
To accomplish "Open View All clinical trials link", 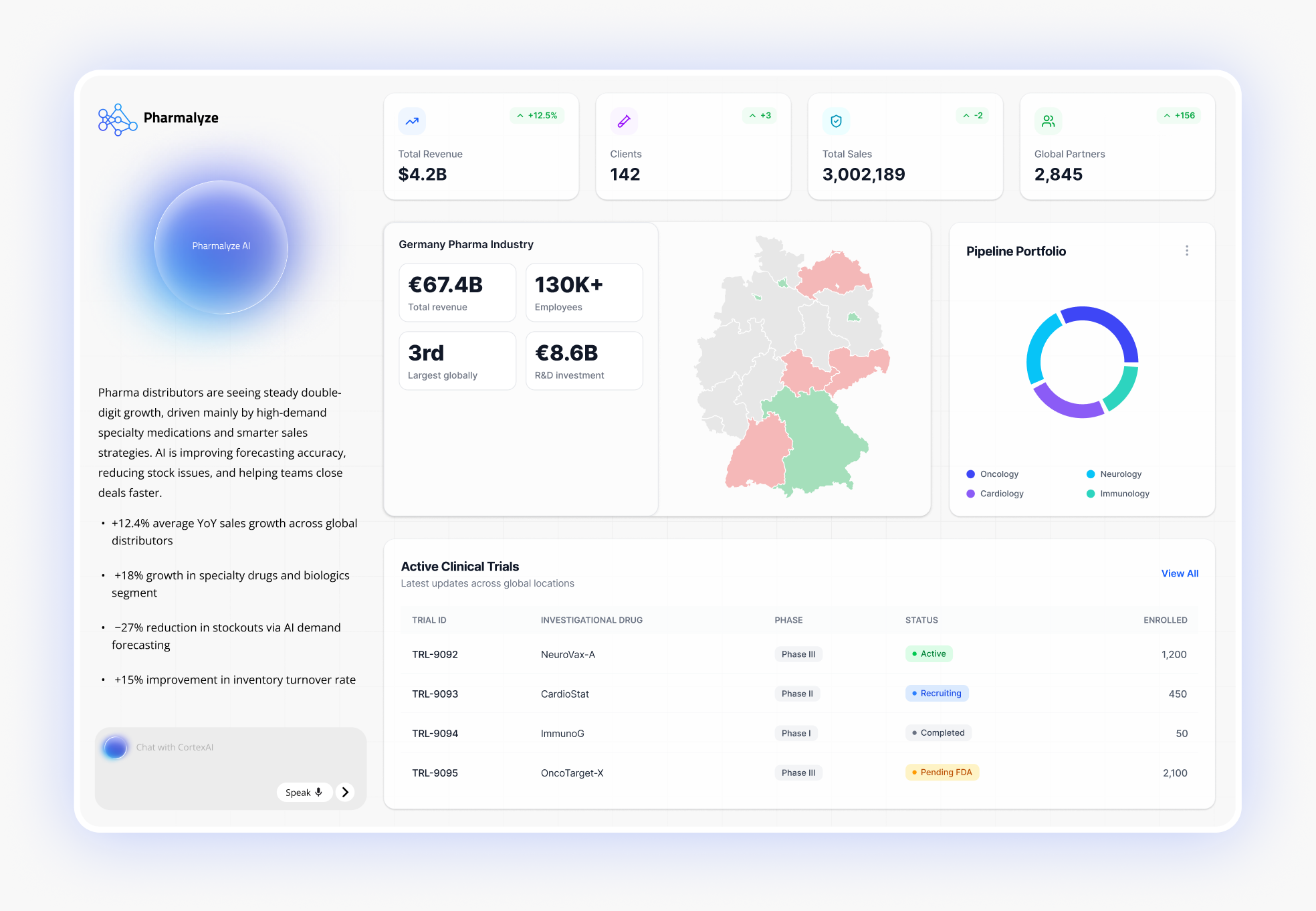I will tap(1180, 573).
